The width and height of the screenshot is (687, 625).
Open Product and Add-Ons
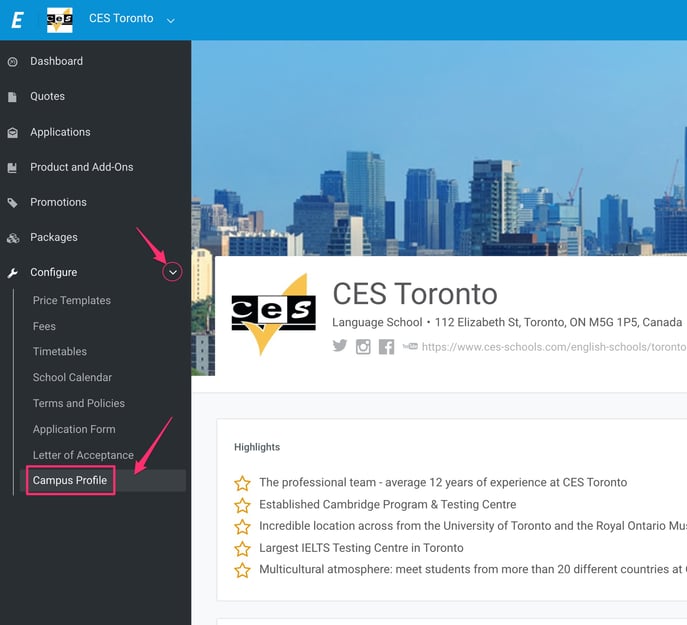pyautogui.click(x=81, y=167)
